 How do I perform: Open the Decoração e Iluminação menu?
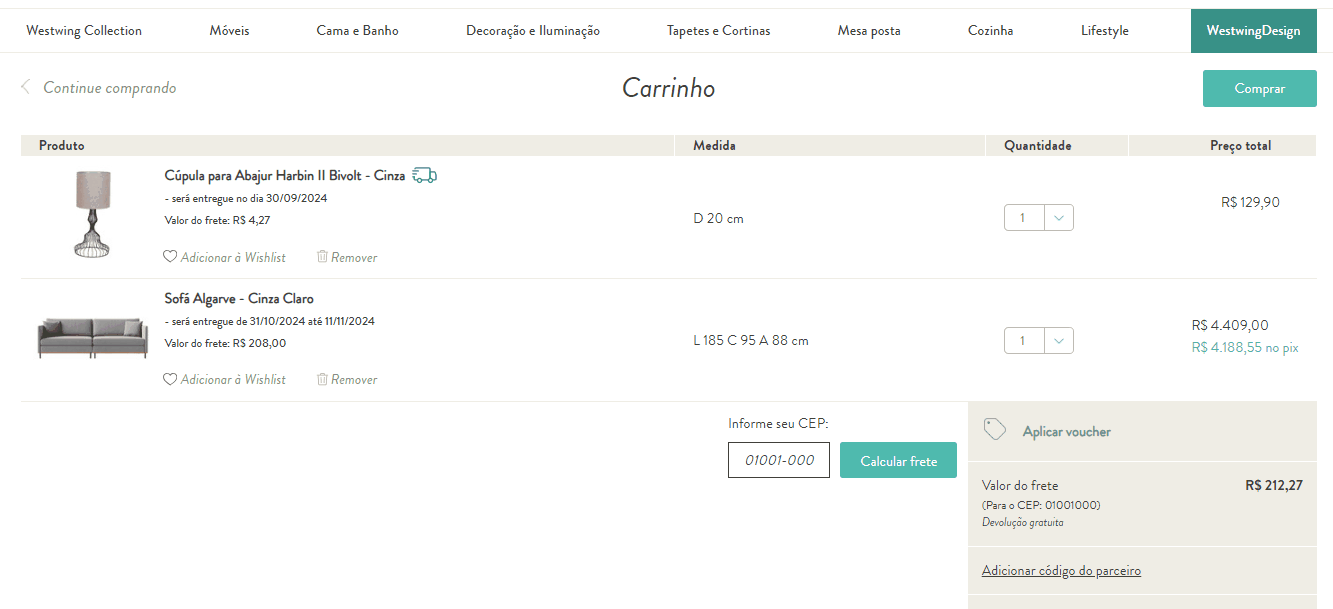pos(533,31)
